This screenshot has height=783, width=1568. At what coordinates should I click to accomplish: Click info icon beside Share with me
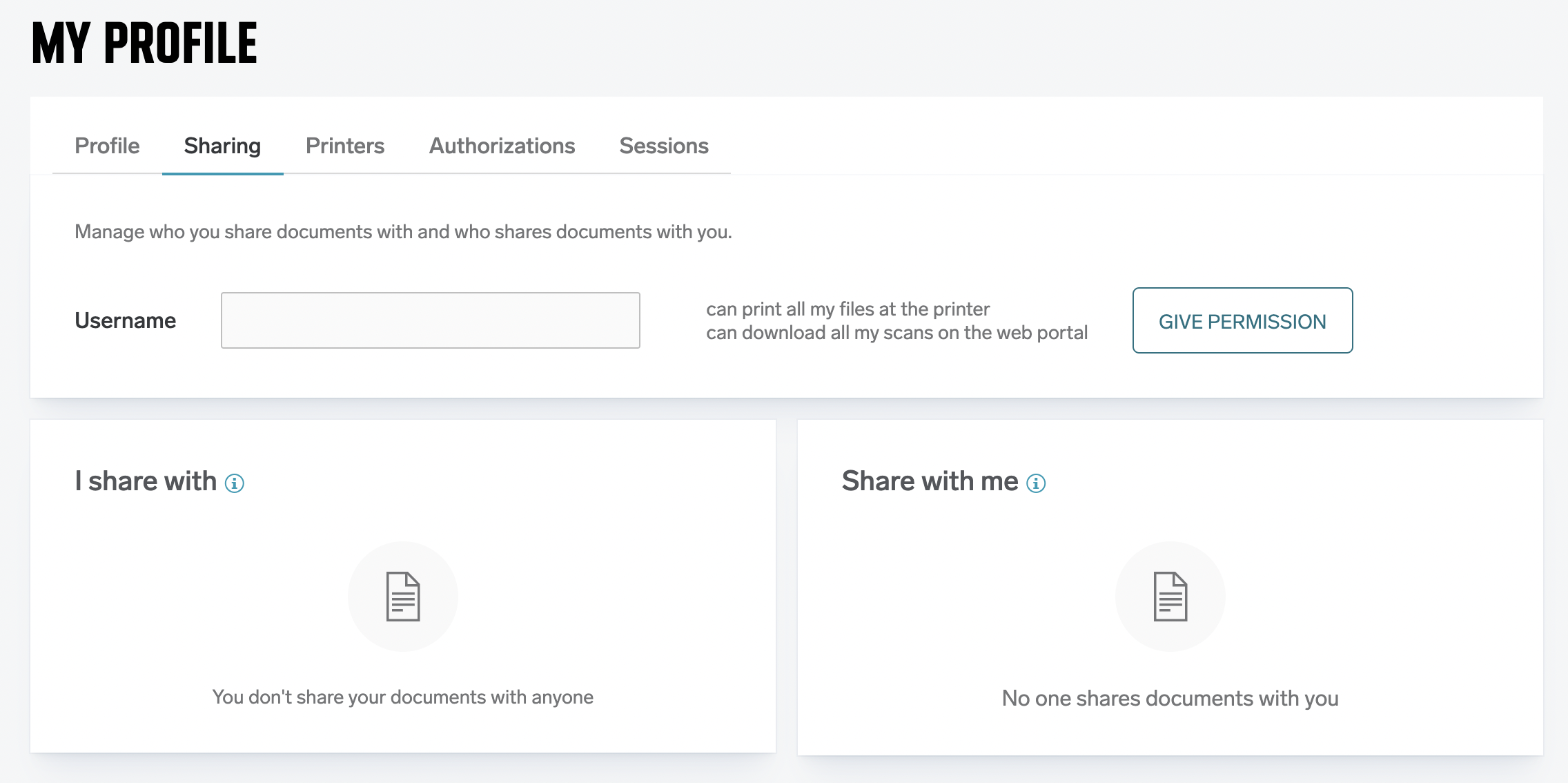(x=1036, y=483)
